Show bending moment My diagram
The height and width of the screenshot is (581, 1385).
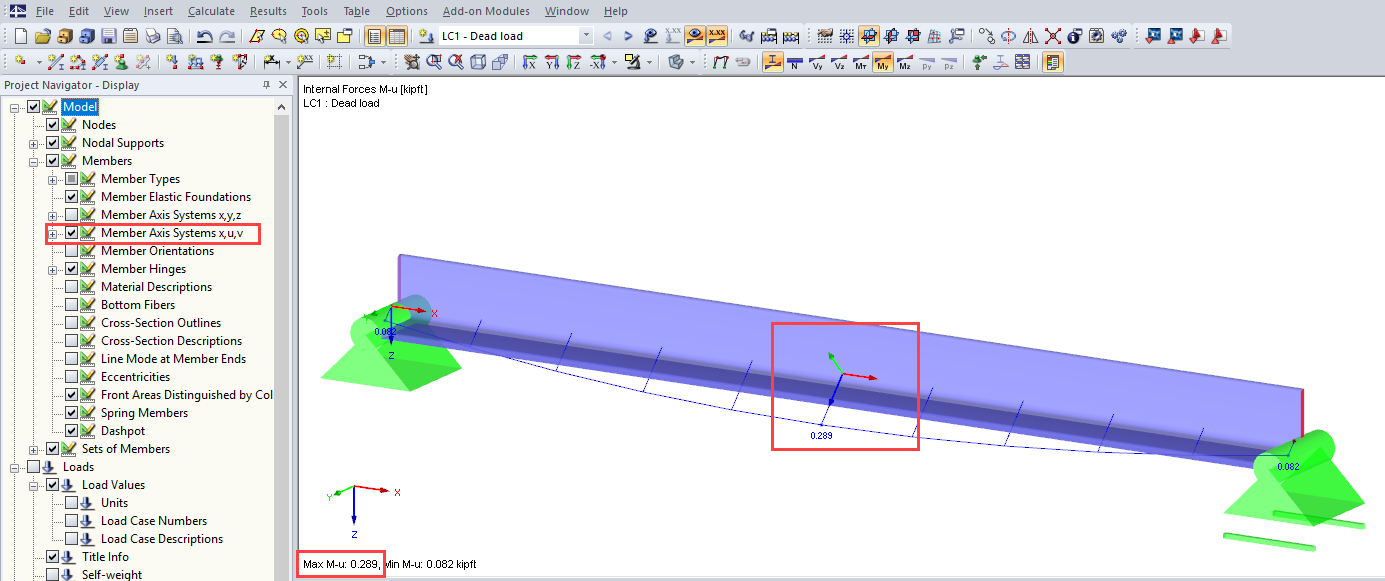(x=883, y=62)
